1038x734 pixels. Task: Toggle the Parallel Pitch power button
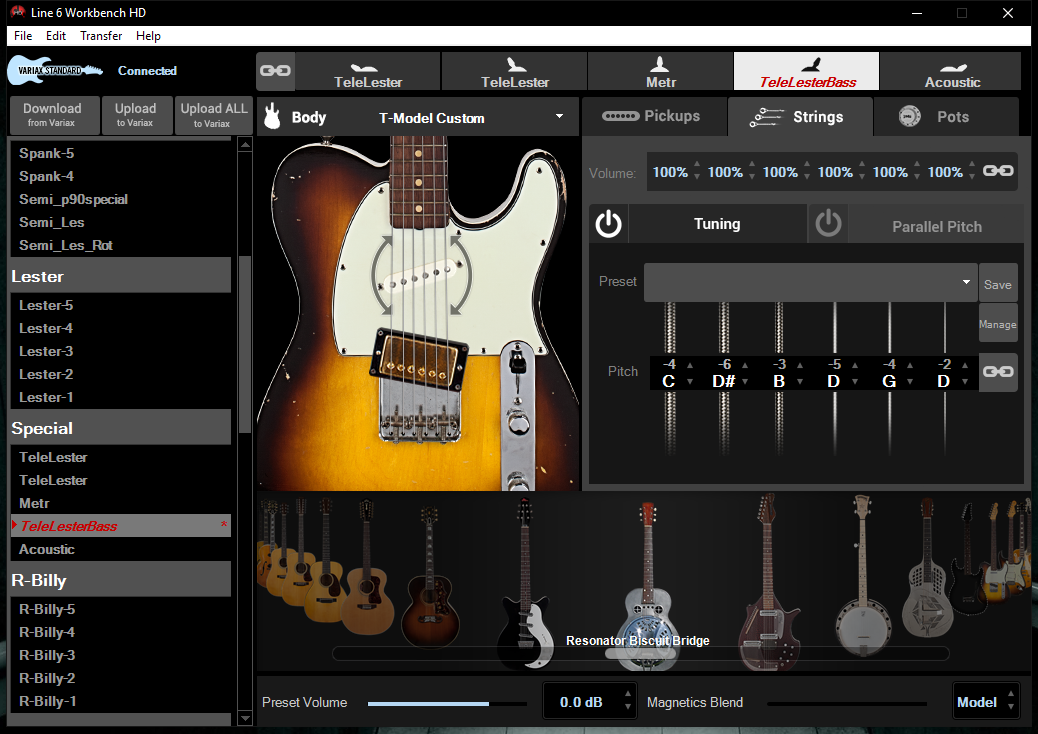(x=828, y=224)
